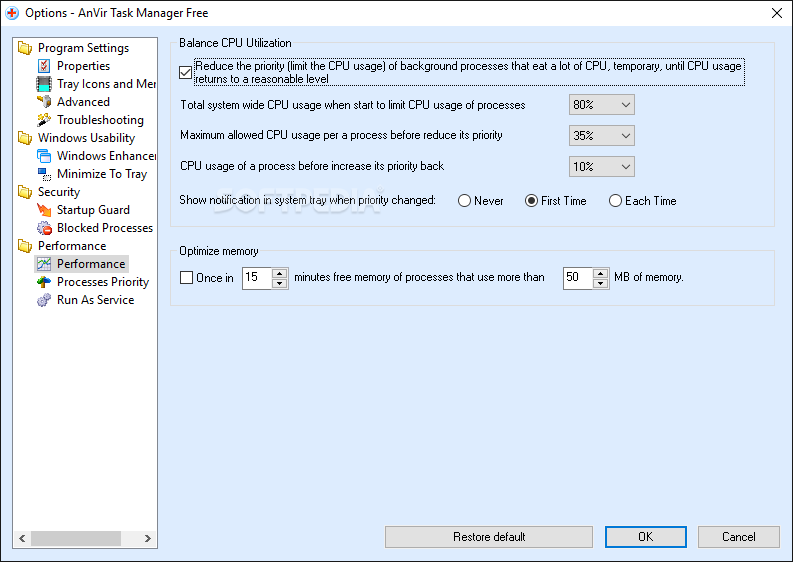This screenshot has height=562, width=793.
Task: Select the highlighted Performance page item
Action: click(x=91, y=264)
